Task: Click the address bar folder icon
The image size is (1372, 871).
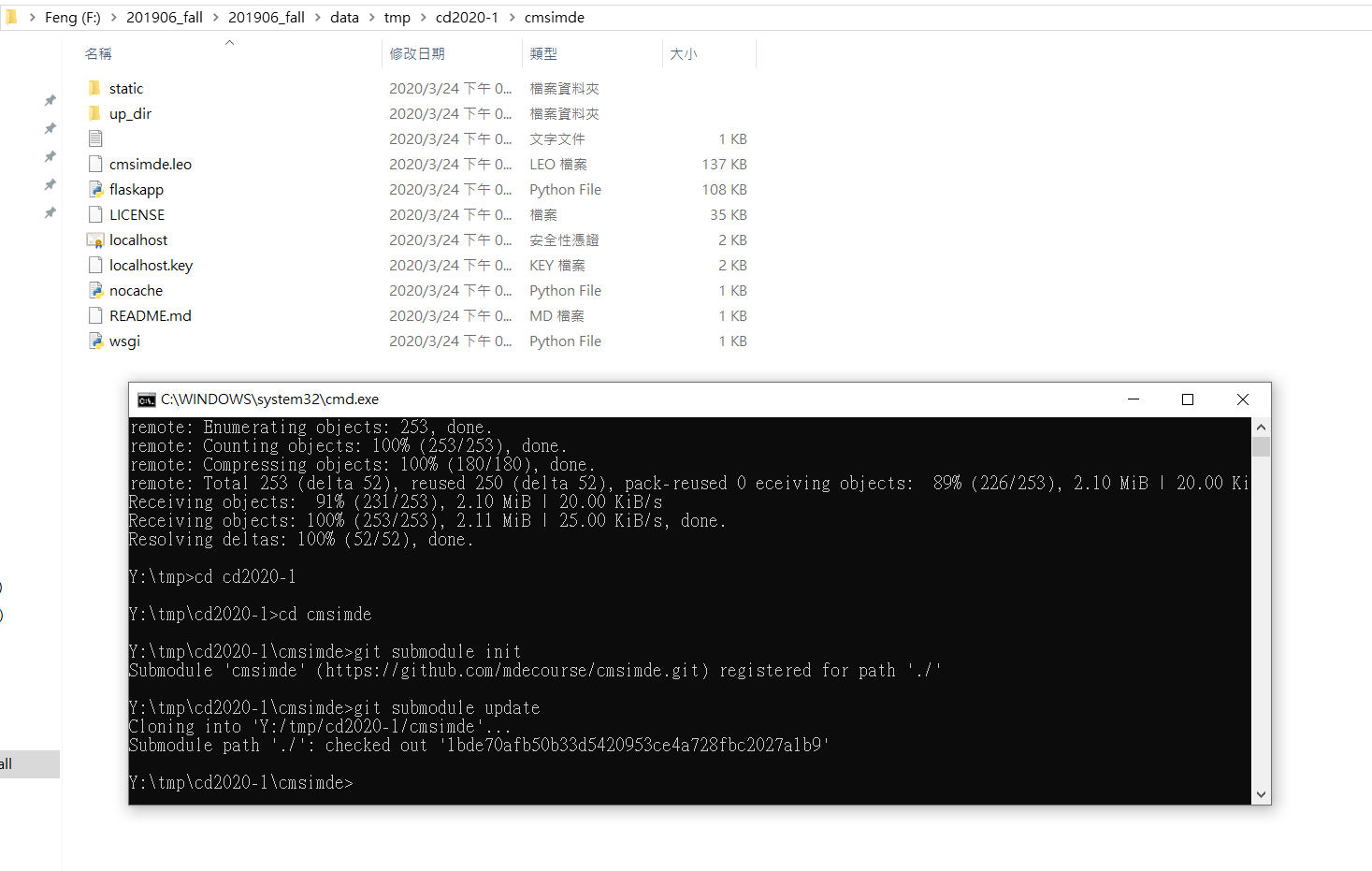Action: point(11,17)
